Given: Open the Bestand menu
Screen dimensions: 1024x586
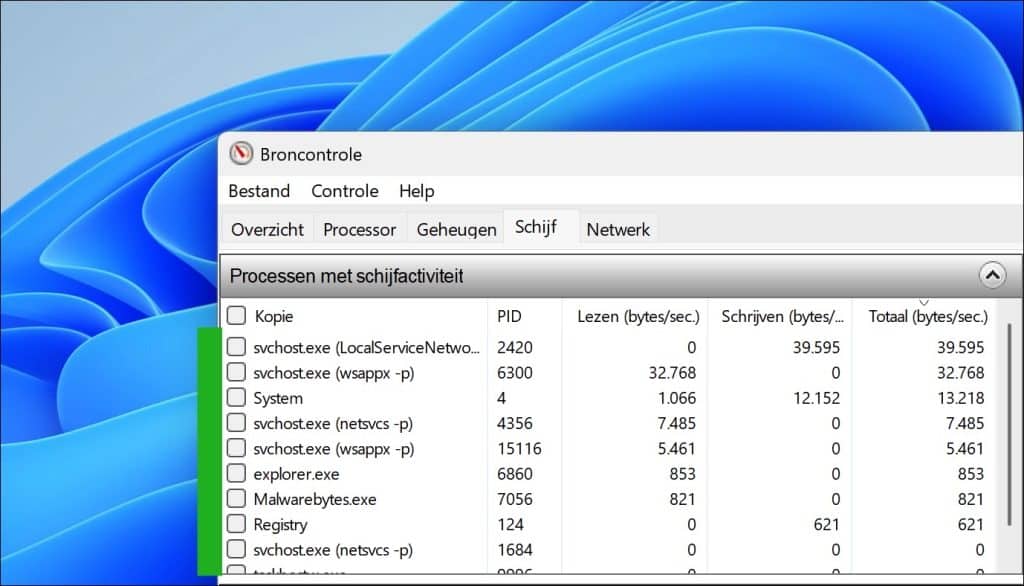Looking at the screenshot, I should [259, 191].
